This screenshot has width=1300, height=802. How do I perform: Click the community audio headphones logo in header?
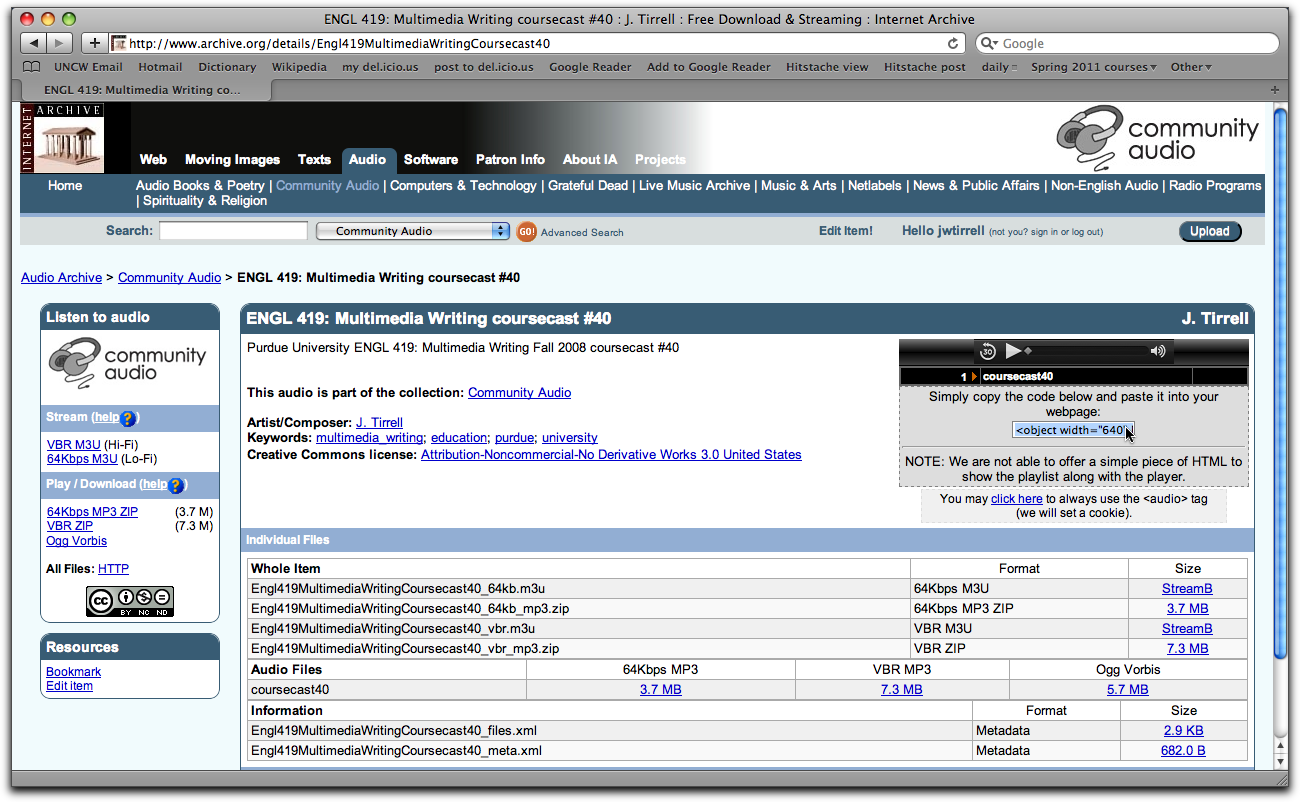click(x=1158, y=138)
